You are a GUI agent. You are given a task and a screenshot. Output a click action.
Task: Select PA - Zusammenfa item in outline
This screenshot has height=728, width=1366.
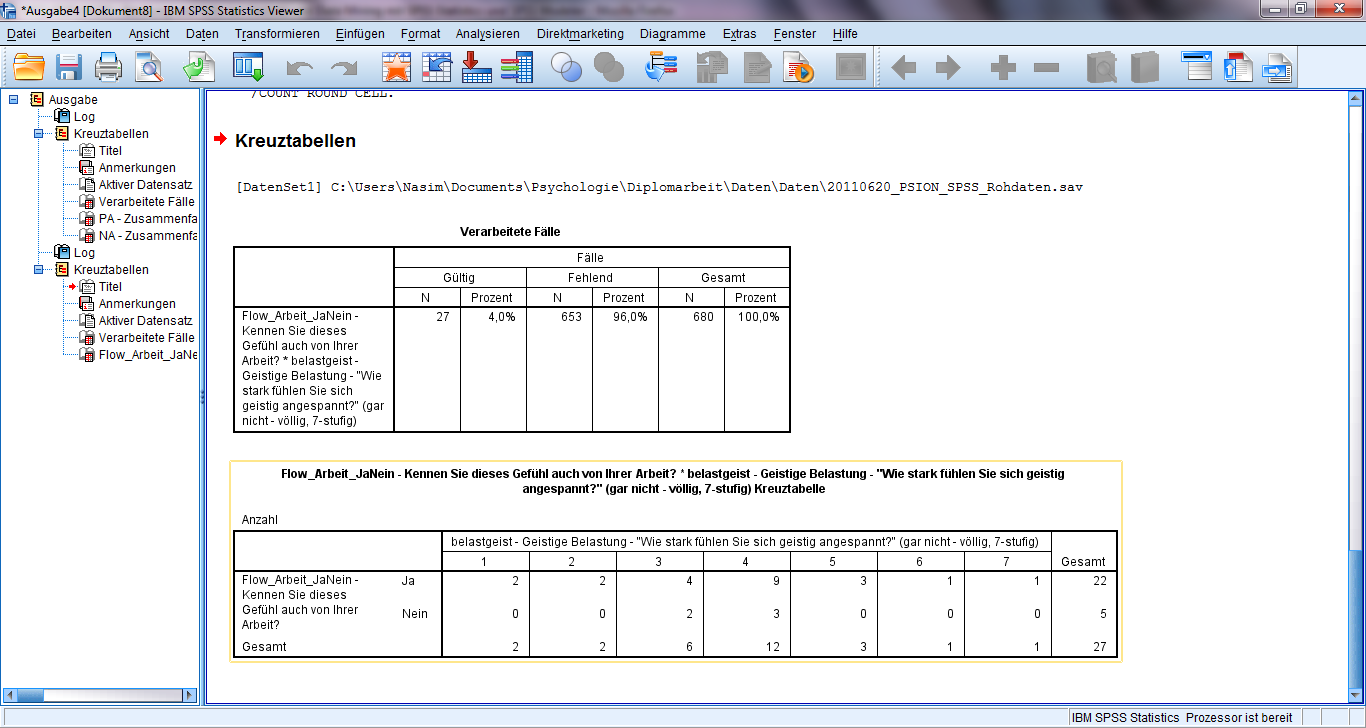(x=147, y=219)
